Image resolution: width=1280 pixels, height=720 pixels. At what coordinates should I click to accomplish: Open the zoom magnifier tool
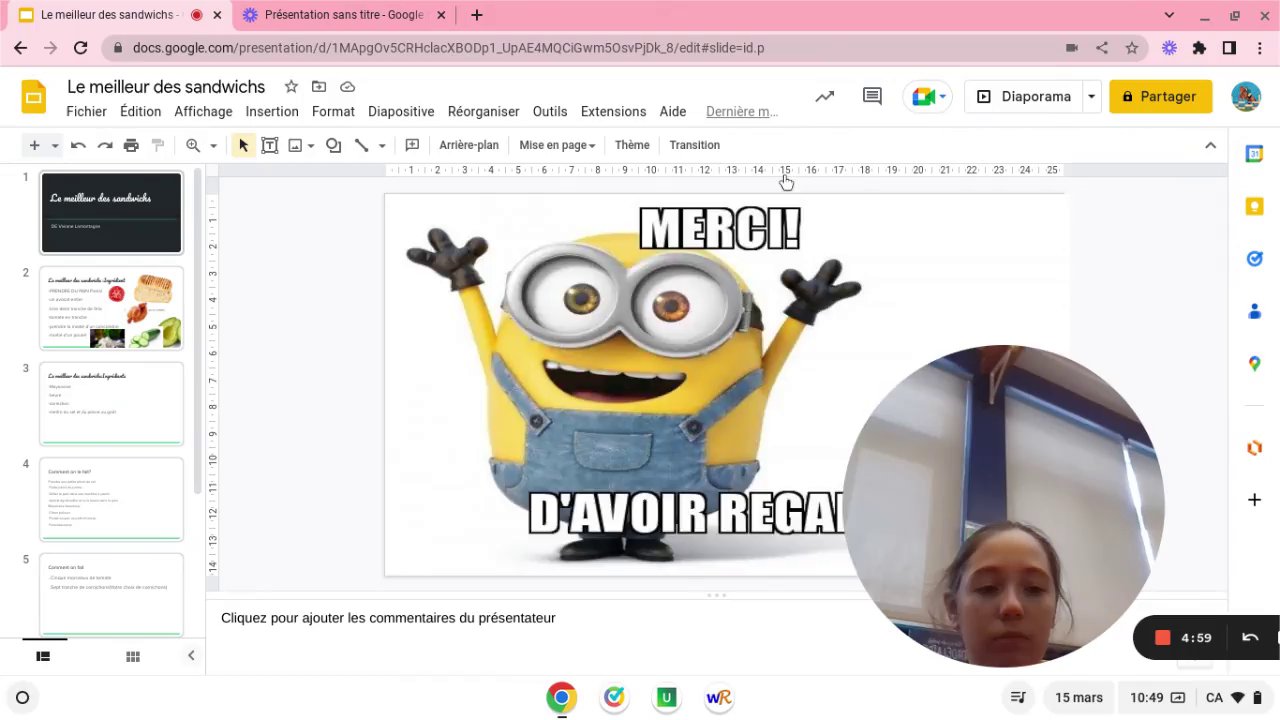click(193, 145)
